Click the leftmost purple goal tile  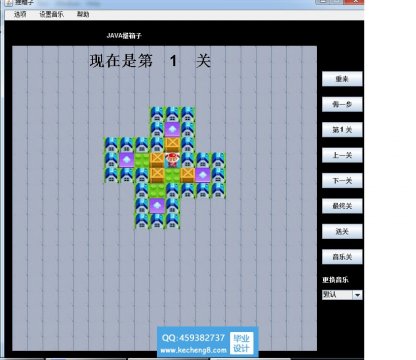127,160
